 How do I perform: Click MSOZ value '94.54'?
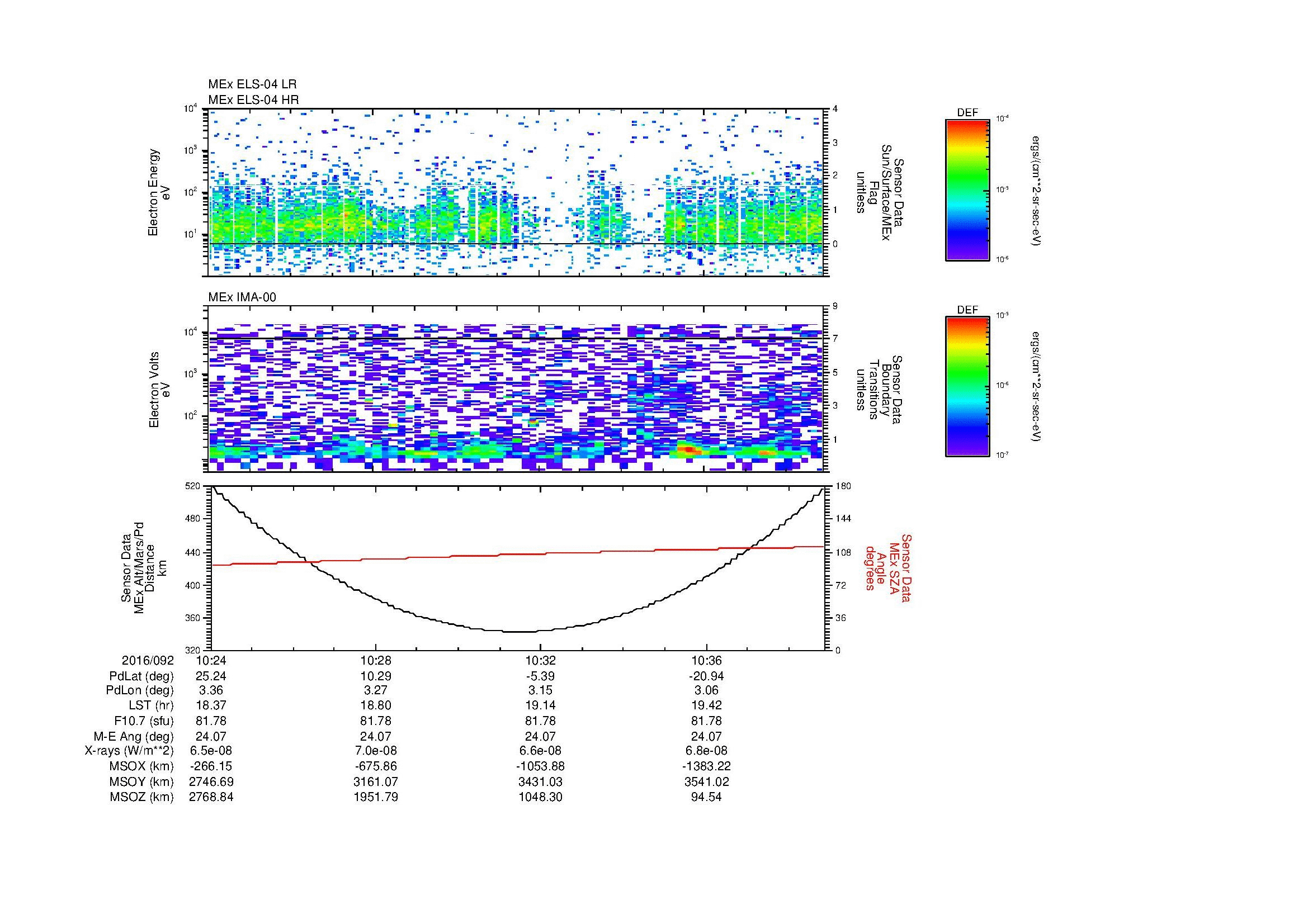click(706, 797)
